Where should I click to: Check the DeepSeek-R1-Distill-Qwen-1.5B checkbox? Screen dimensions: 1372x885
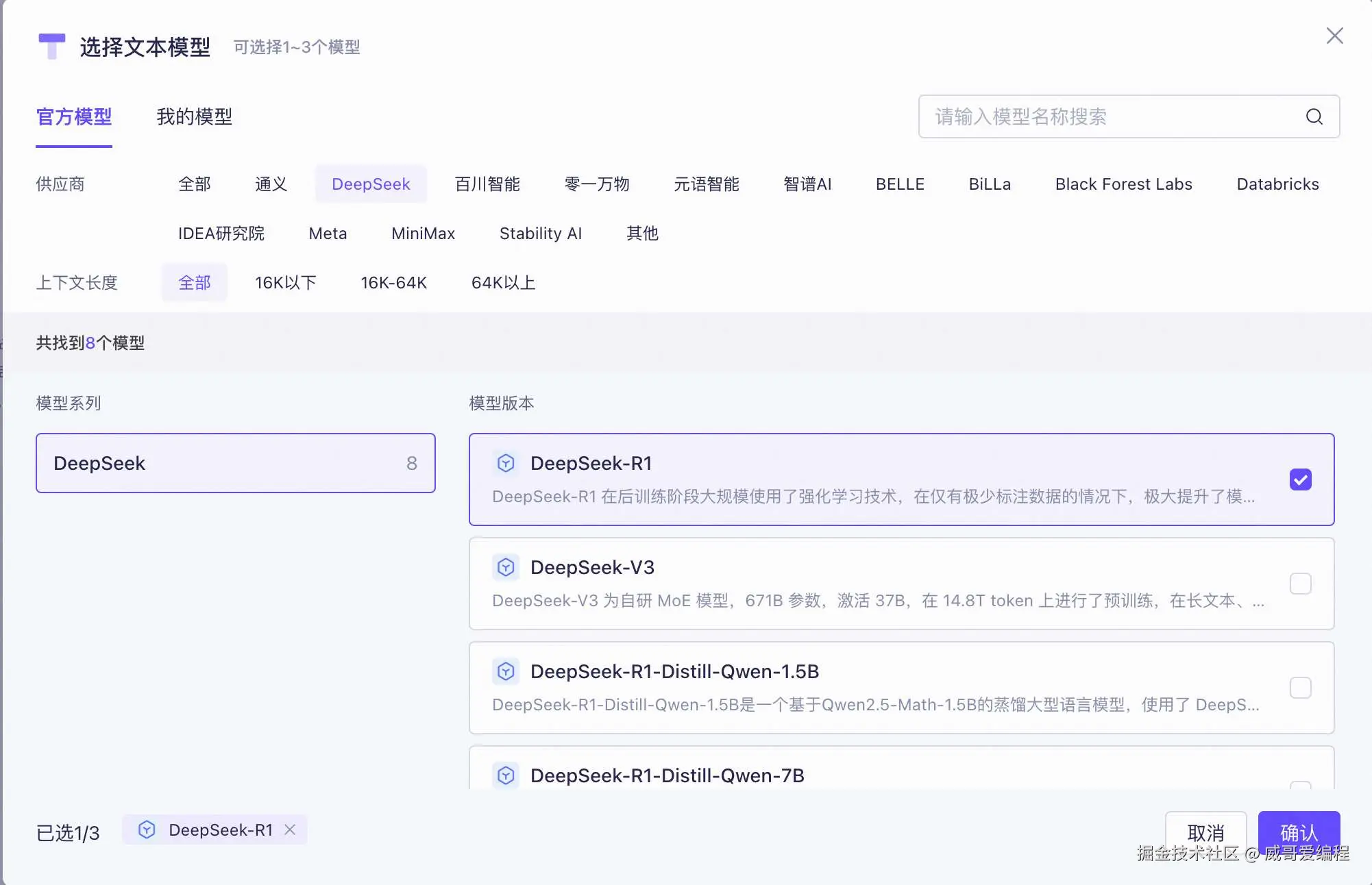pos(1300,688)
